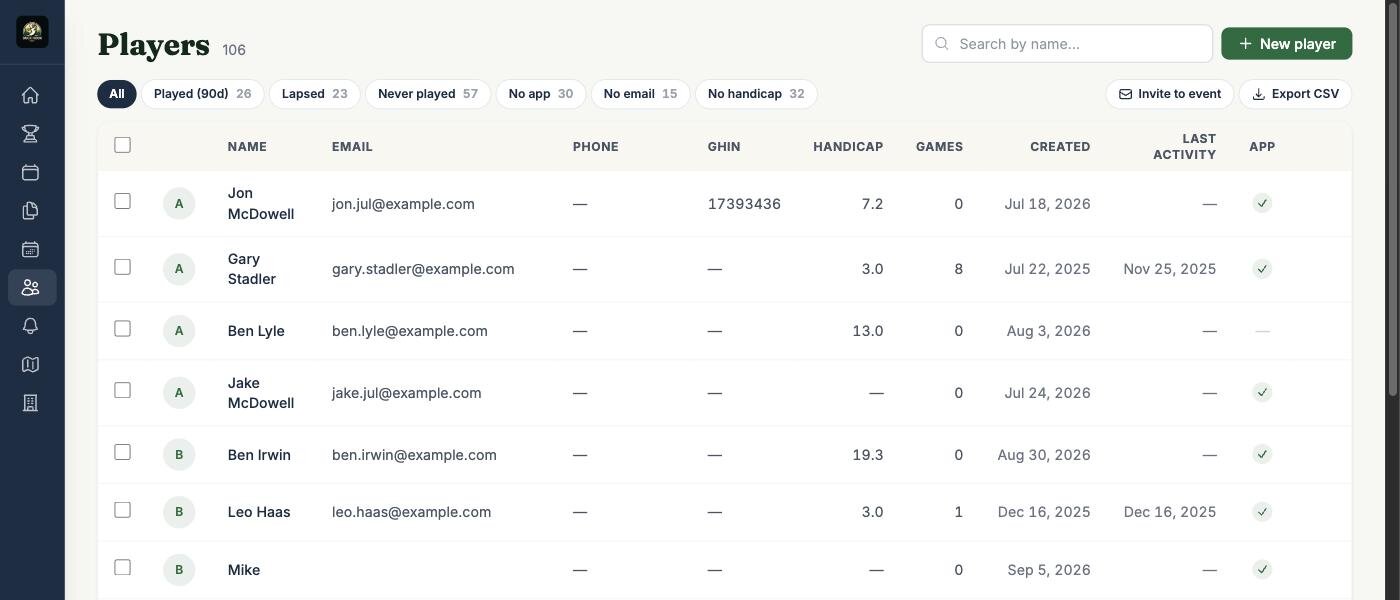The image size is (1400, 600).
Task: Click the calendar-with-dates sidebar icon
Action: (x=30, y=249)
